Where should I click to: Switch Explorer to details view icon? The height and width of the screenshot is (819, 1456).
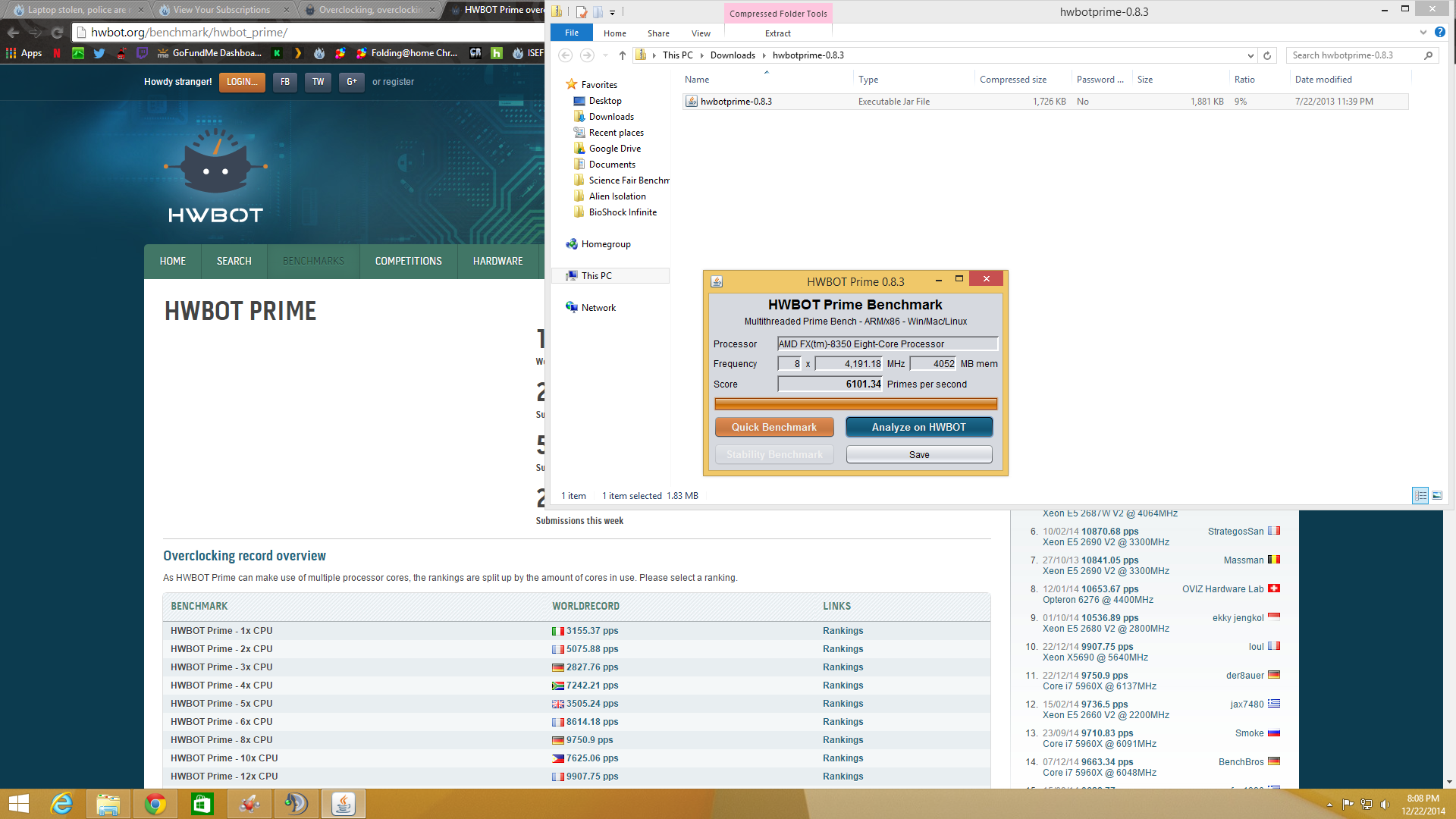click(1420, 495)
